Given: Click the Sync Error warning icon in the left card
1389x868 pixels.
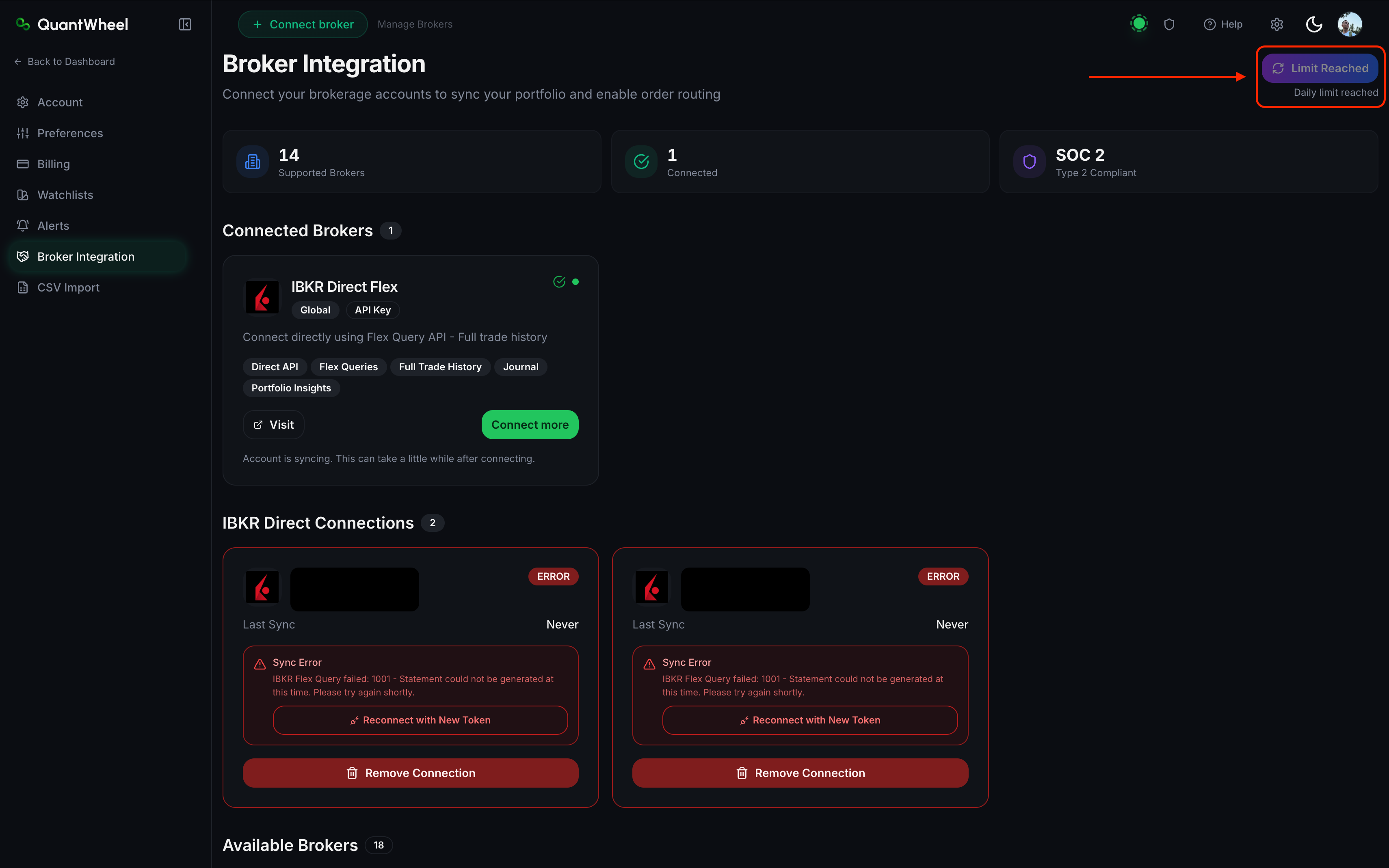Looking at the screenshot, I should [260, 664].
